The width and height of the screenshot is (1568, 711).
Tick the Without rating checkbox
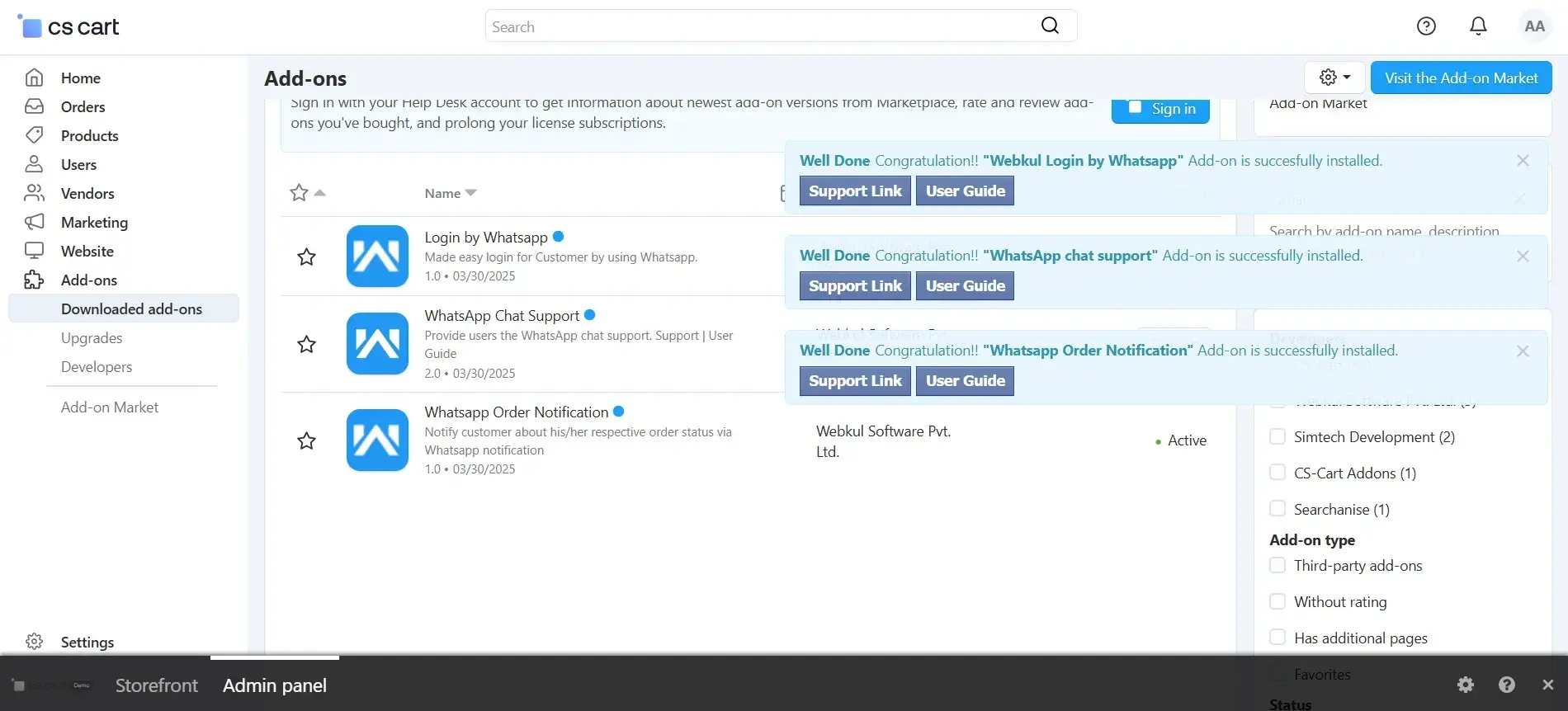pos(1278,601)
